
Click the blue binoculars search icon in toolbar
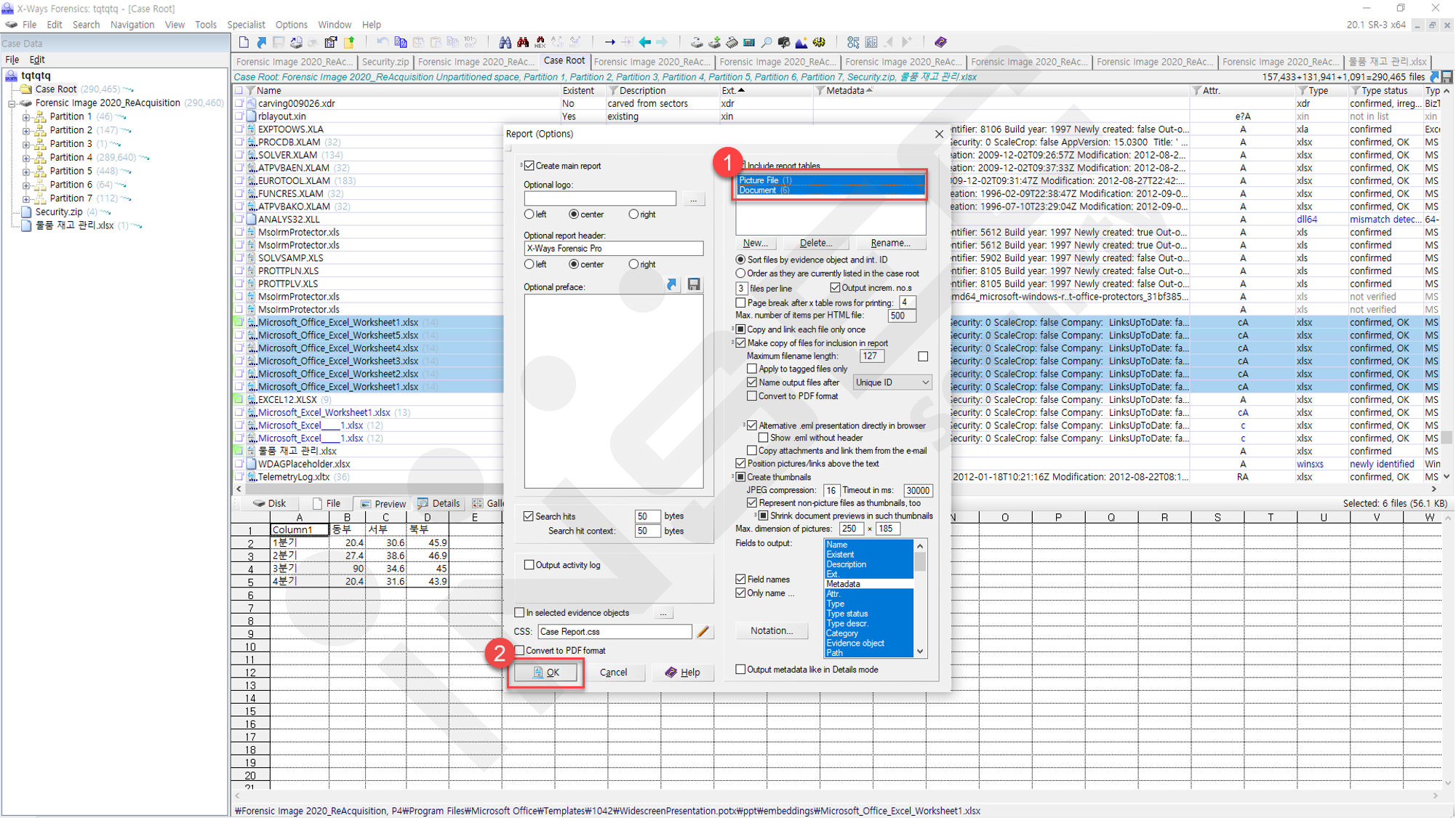point(505,42)
